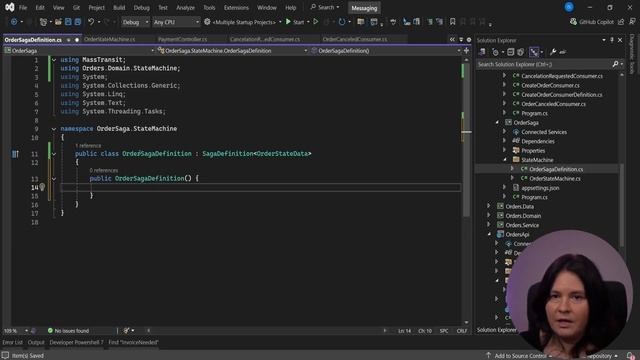The width and height of the screenshot is (640, 360).
Task: Click the share icon next to GitHub Copilot
Action: point(621,22)
